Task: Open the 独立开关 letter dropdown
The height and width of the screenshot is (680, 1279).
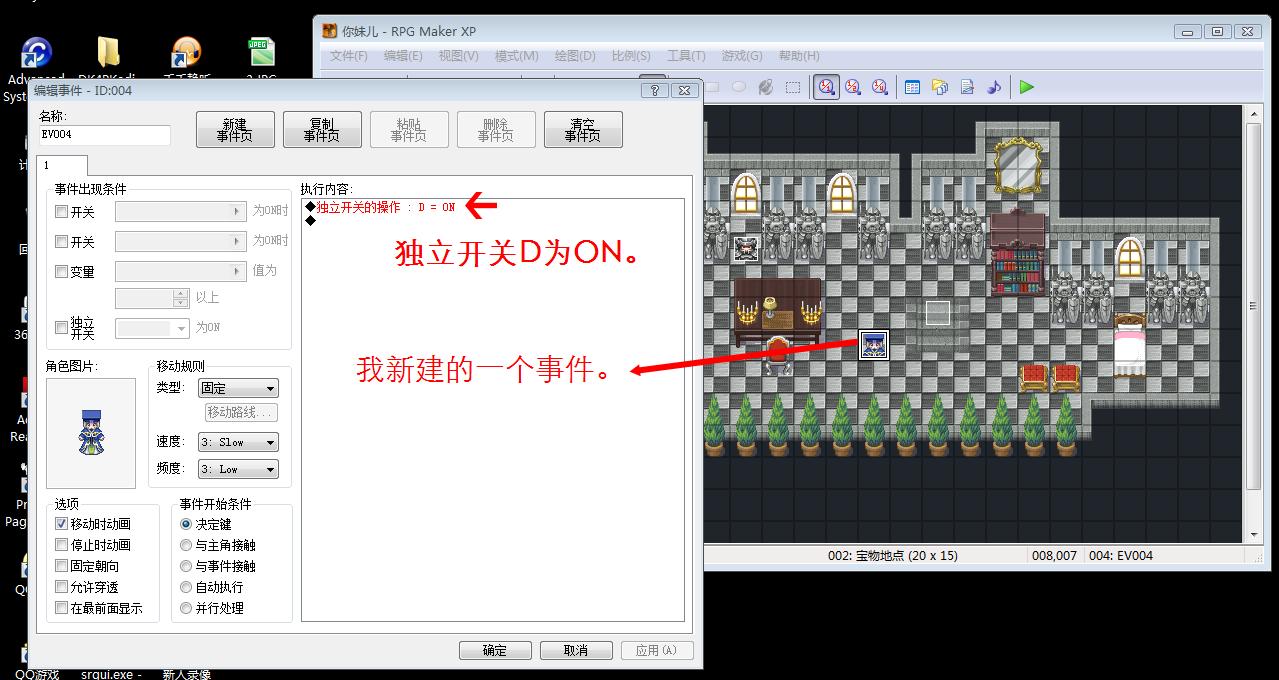Action: pyautogui.click(x=152, y=328)
